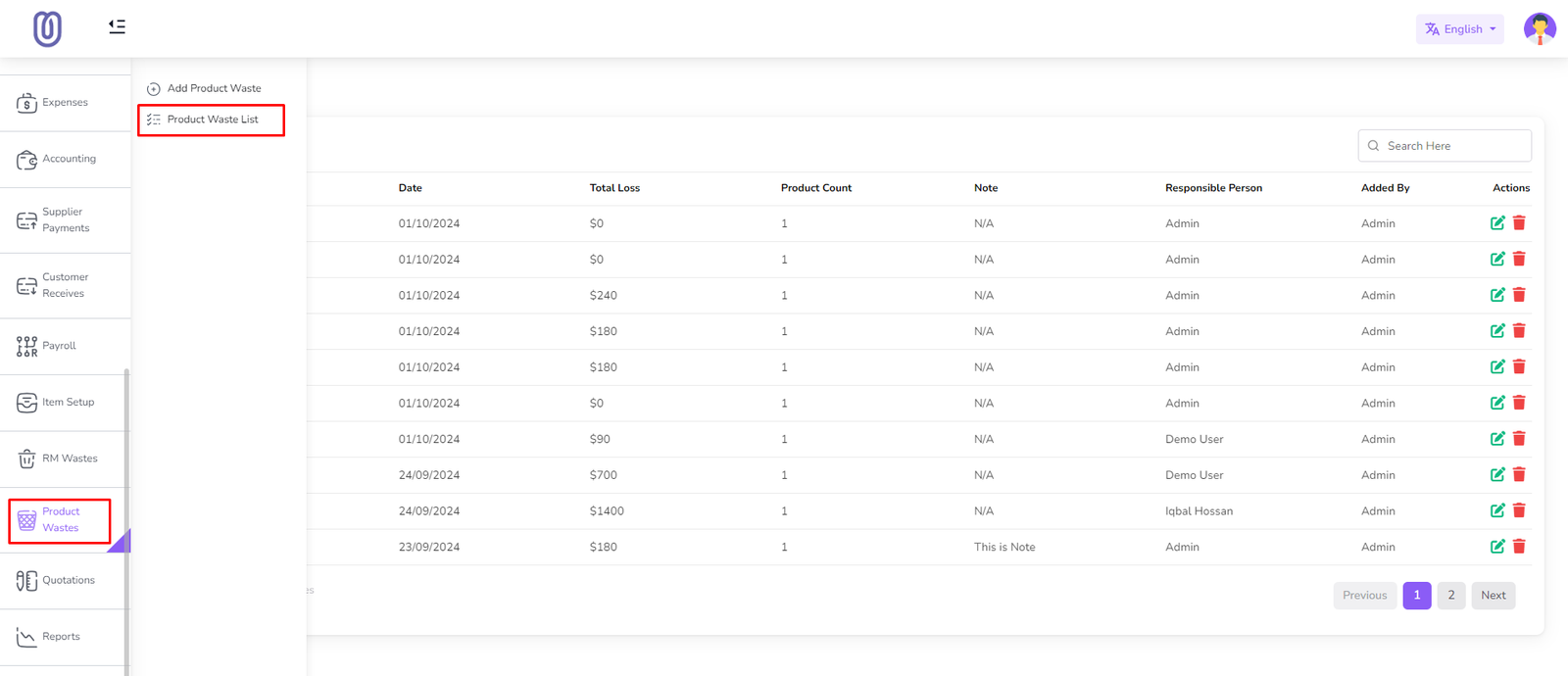Click delete icon for the $90 row
The height and width of the screenshot is (676, 1568).
[1519, 439]
